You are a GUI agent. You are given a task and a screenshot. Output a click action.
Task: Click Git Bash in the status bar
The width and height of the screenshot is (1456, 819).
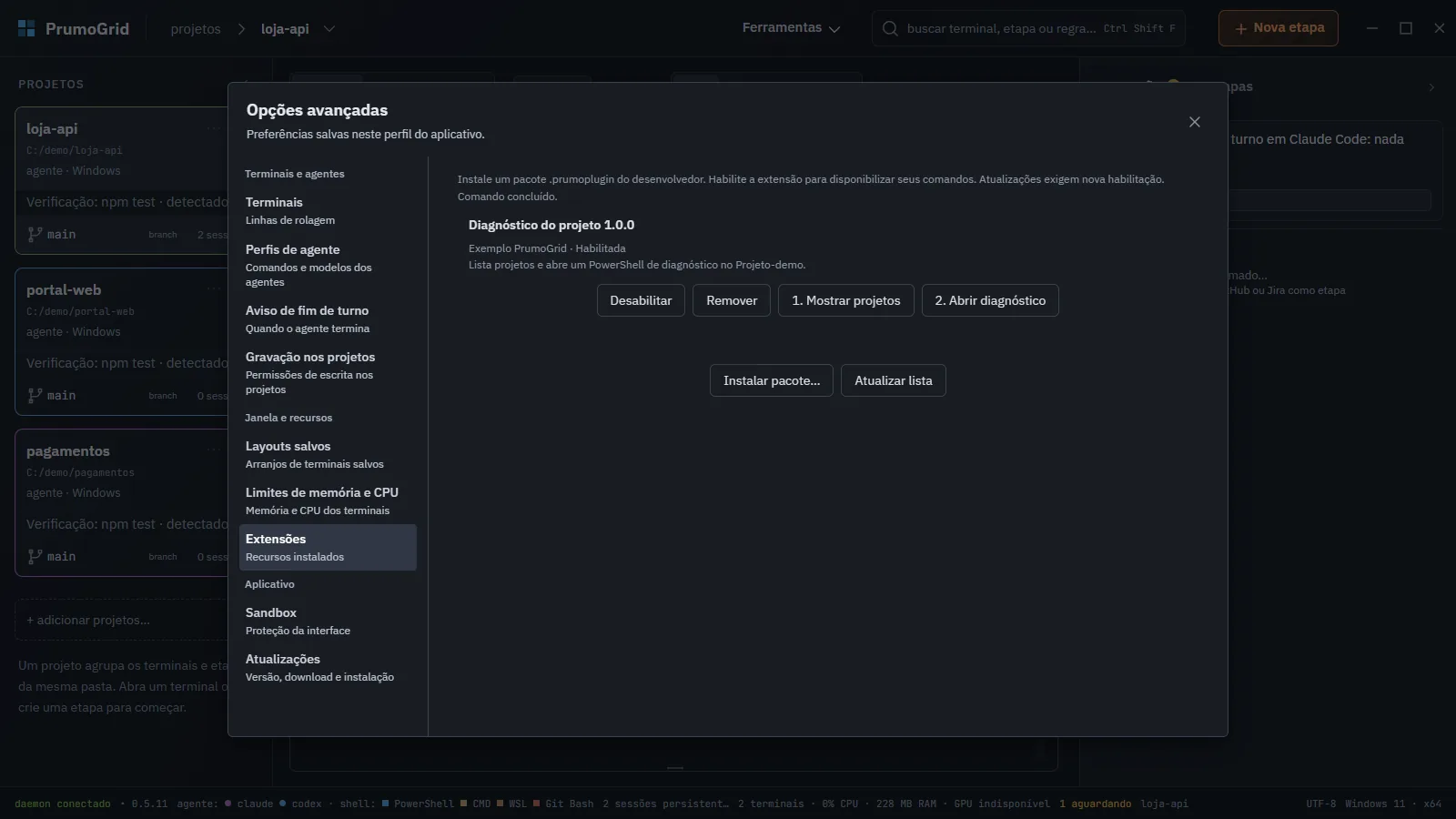point(563,804)
